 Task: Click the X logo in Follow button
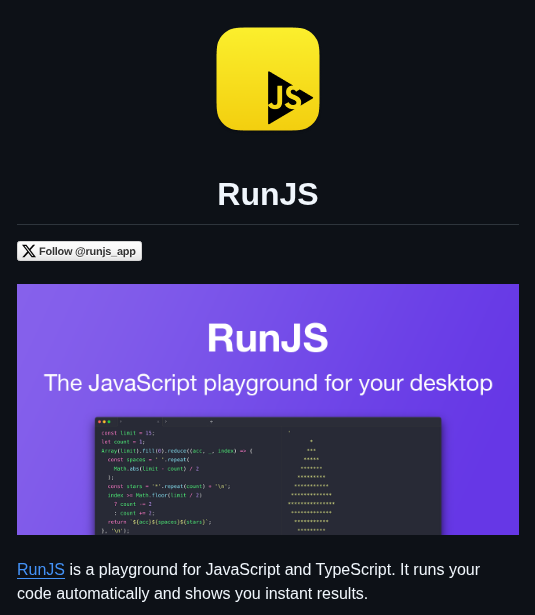tap(29, 251)
